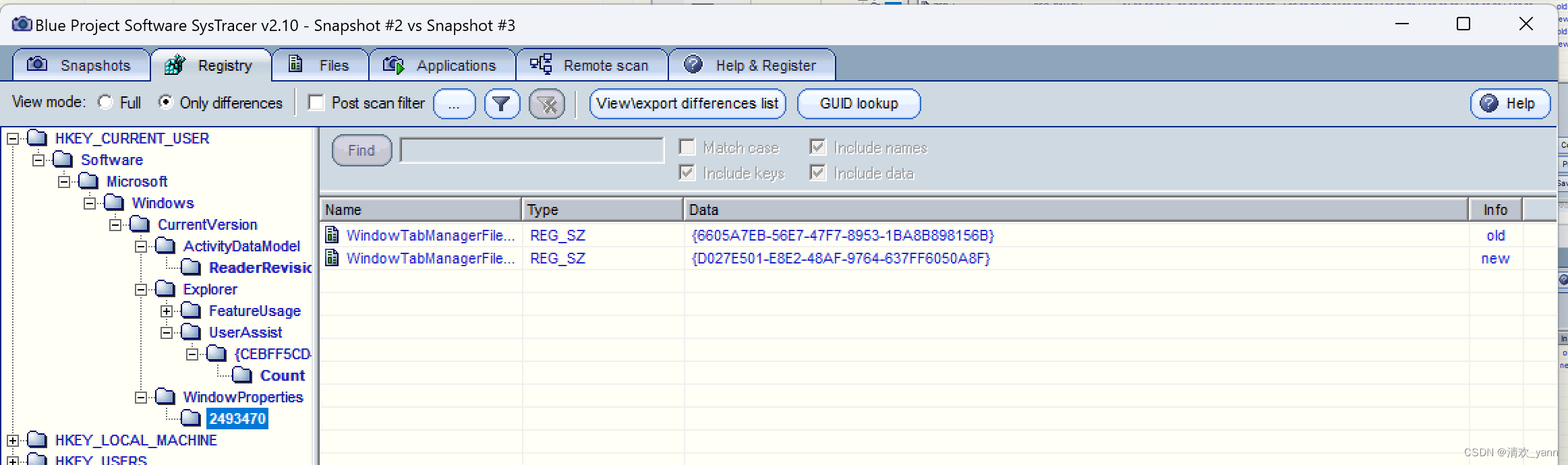
Task: Click the Software folder icon
Action: [x=63, y=160]
